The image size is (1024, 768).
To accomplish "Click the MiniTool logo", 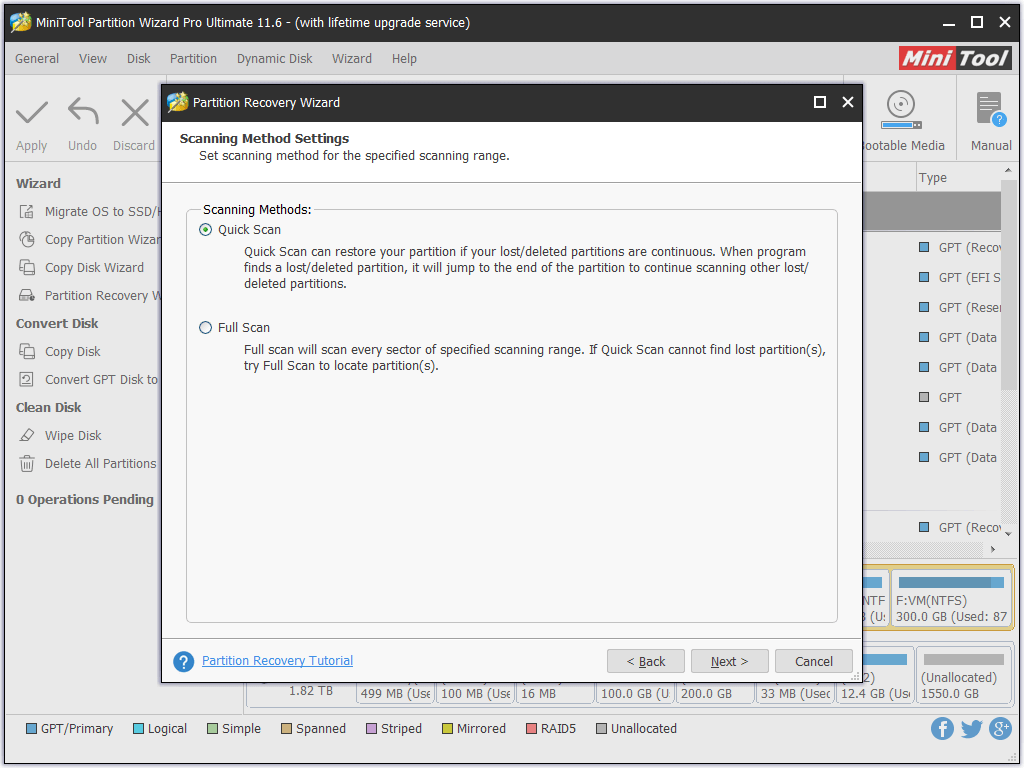I will point(955,58).
